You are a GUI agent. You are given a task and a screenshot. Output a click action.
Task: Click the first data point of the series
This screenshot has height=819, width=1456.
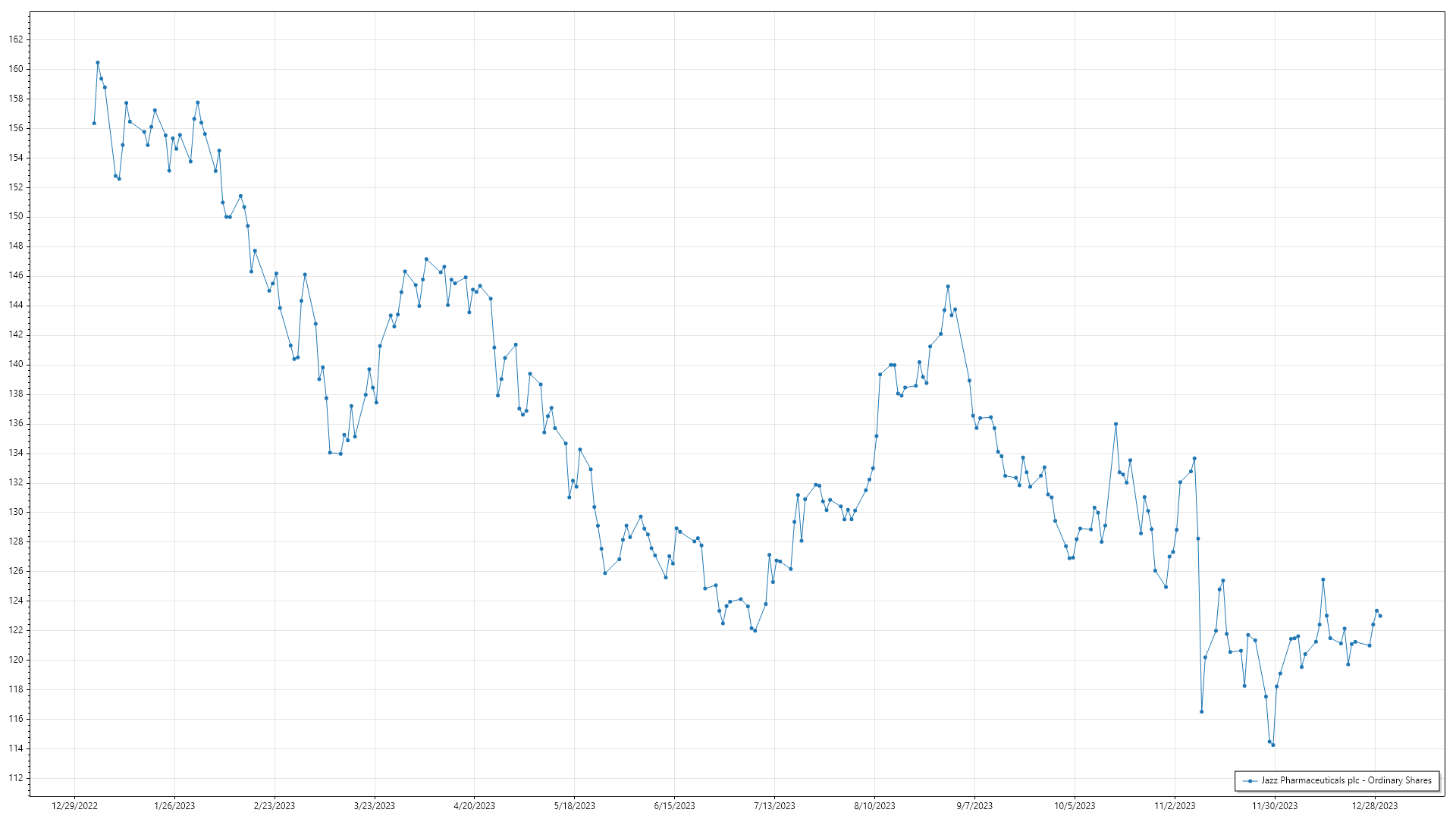94,123
